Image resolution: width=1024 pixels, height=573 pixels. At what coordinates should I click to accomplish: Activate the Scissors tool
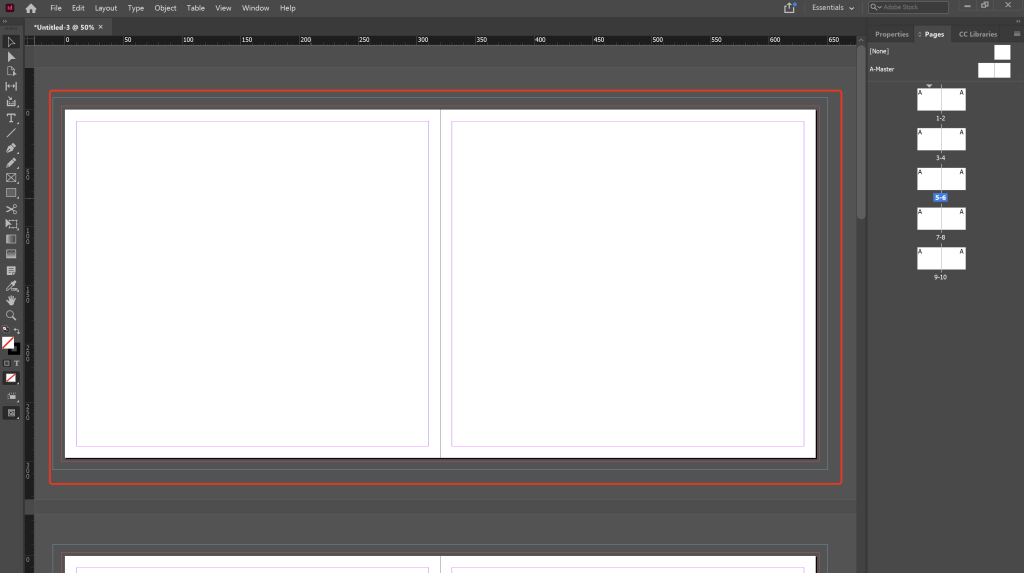click(11, 208)
